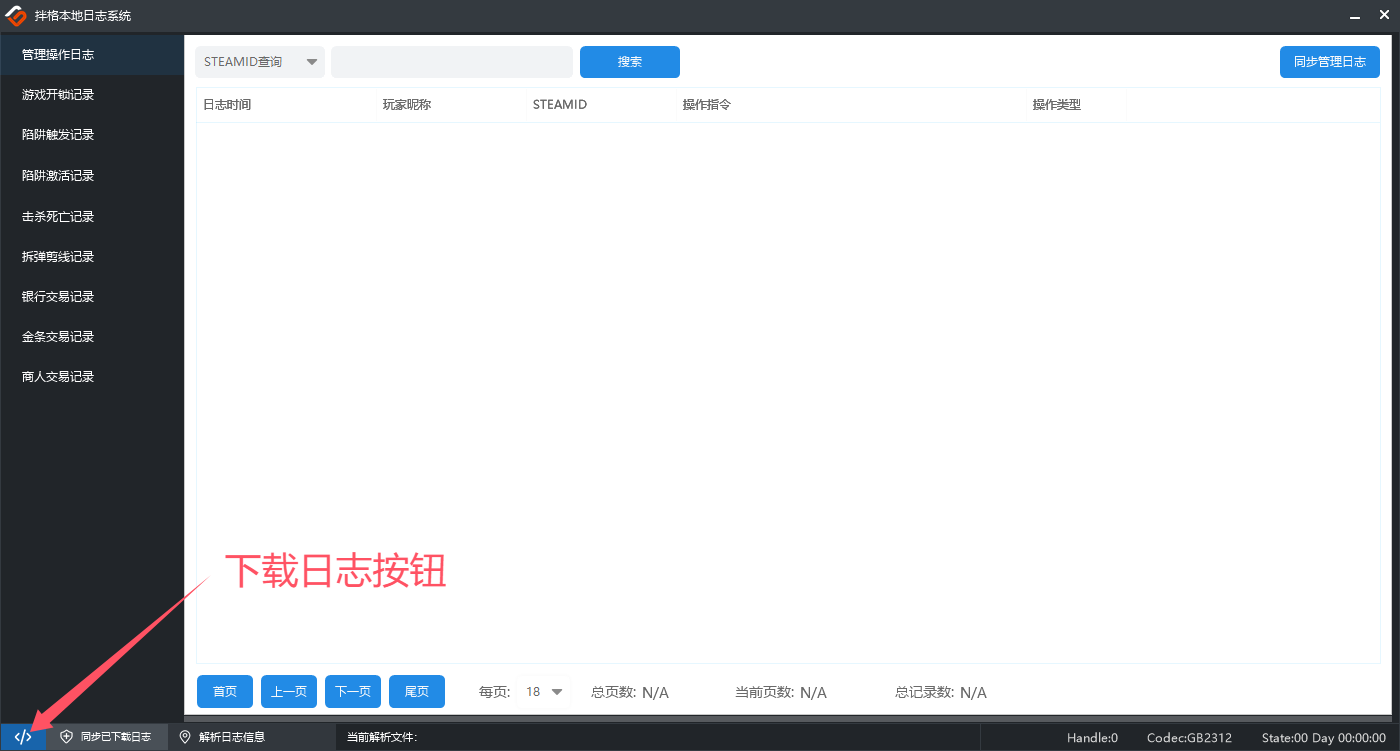Image resolution: width=1400 pixels, height=751 pixels.
Task: Go to last page with 尾页
Action: 416,691
